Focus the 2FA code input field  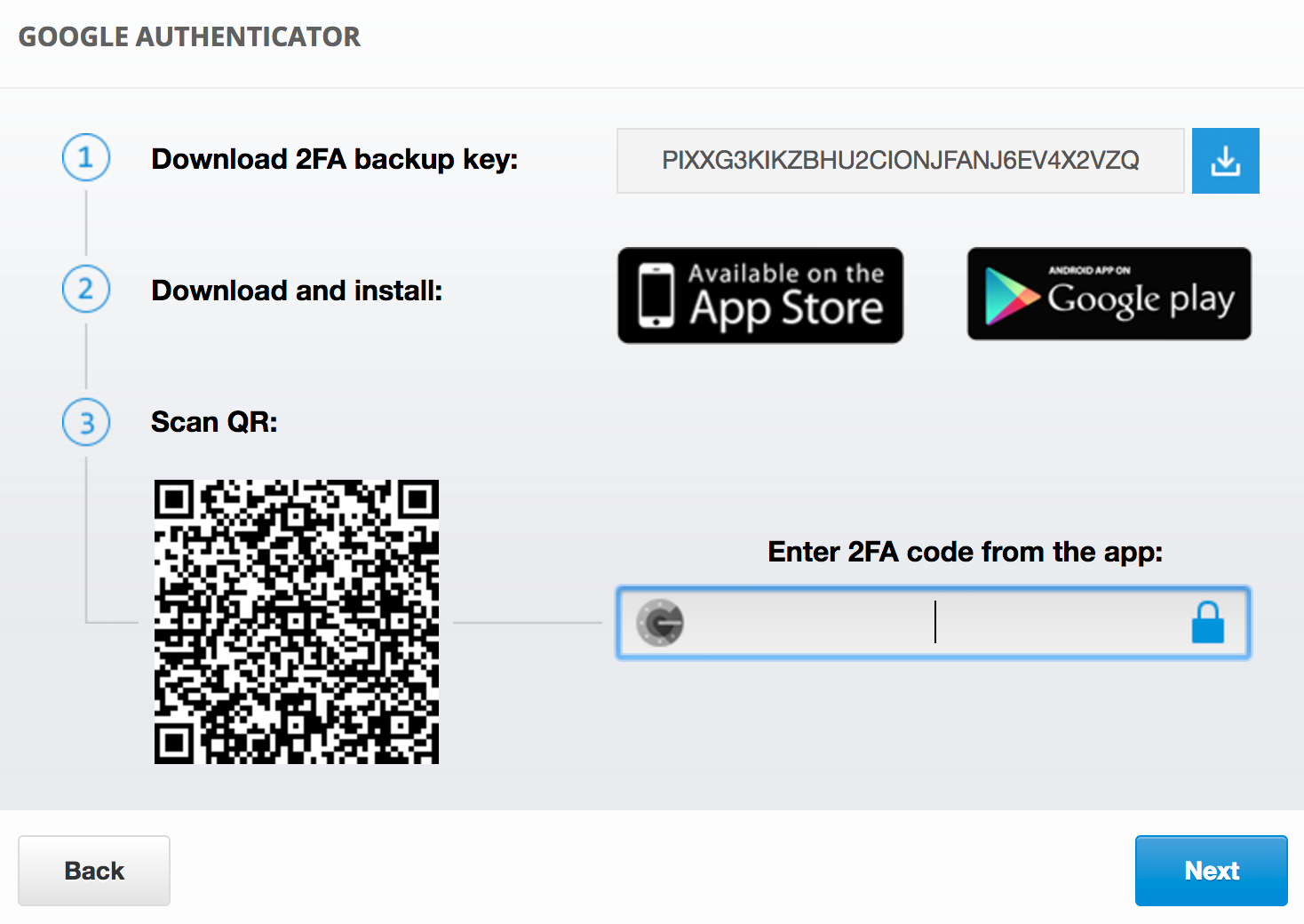[x=934, y=623]
